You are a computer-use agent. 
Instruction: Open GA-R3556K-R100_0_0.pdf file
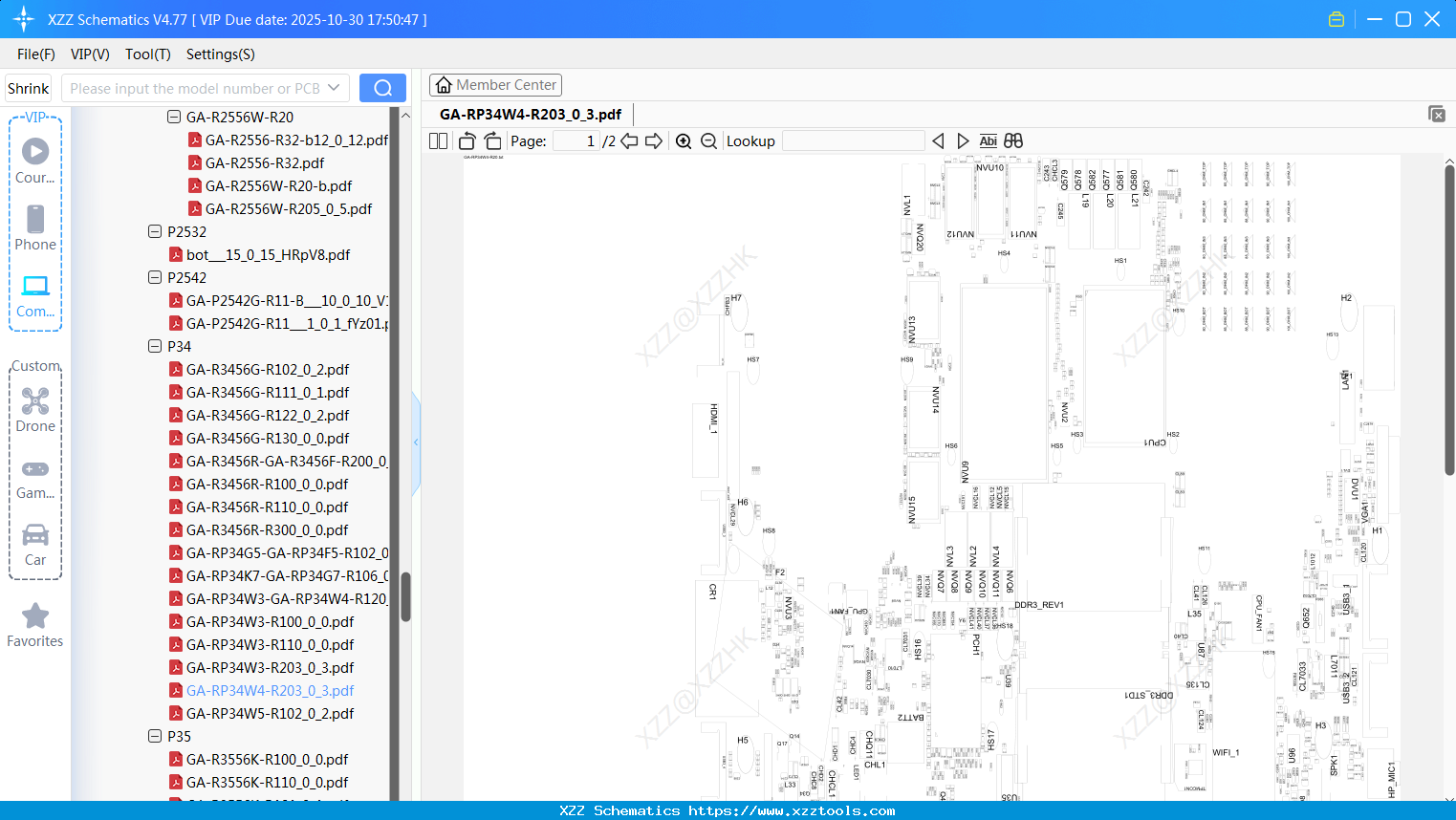point(267,759)
